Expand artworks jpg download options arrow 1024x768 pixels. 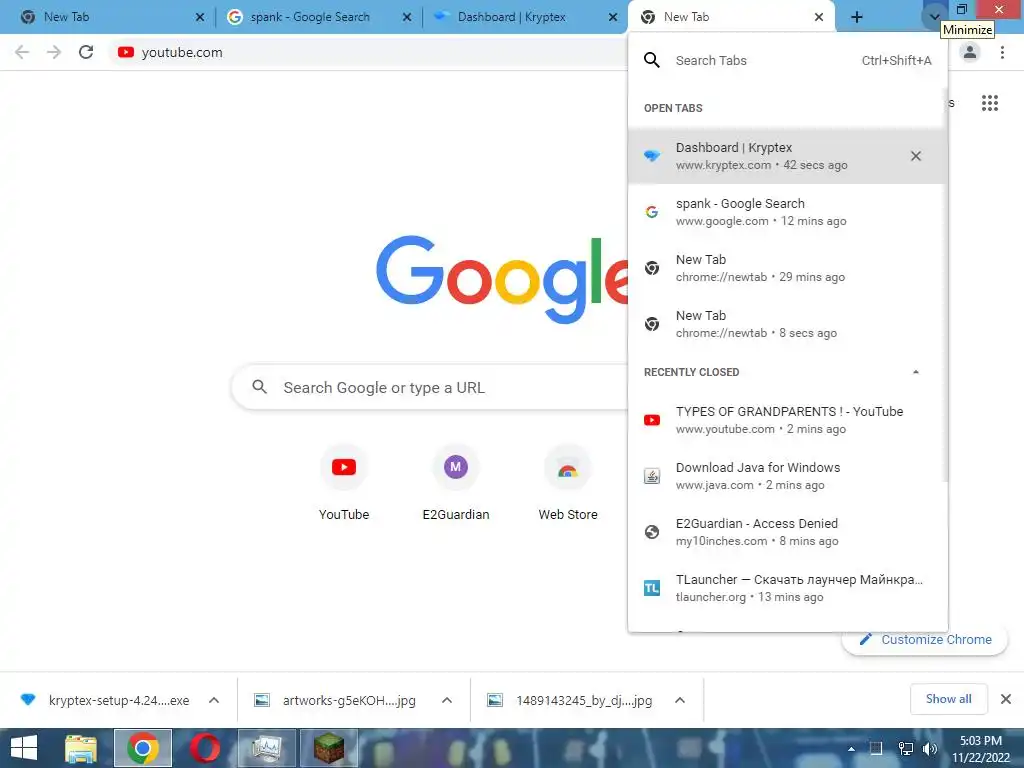(x=447, y=700)
